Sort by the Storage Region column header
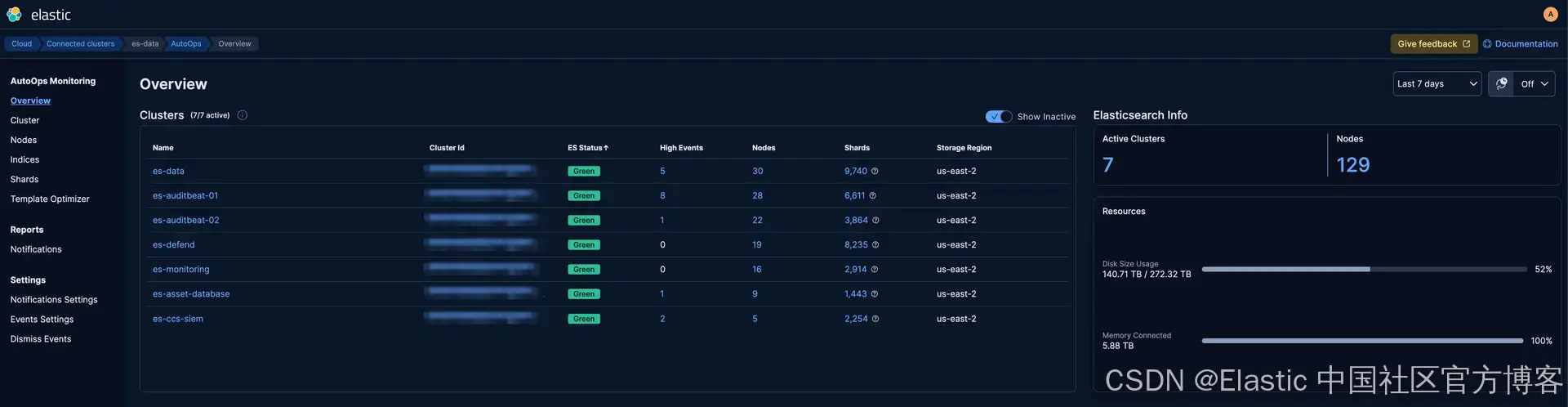Image resolution: width=1568 pixels, height=407 pixels. 964,148
